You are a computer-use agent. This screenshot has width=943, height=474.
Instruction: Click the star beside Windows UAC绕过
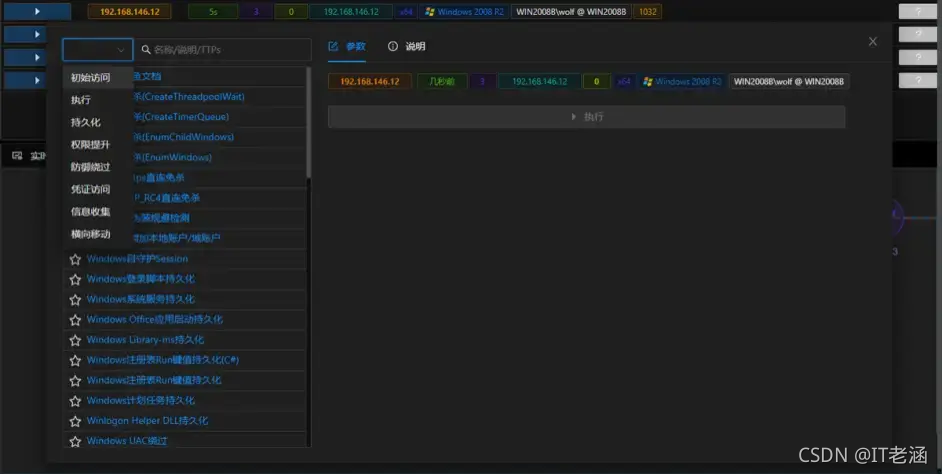point(75,442)
